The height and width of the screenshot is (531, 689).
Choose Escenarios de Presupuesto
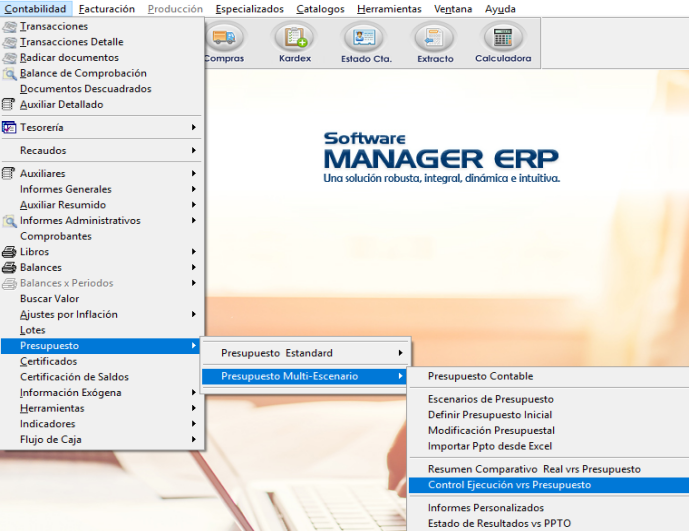(x=549, y=399)
